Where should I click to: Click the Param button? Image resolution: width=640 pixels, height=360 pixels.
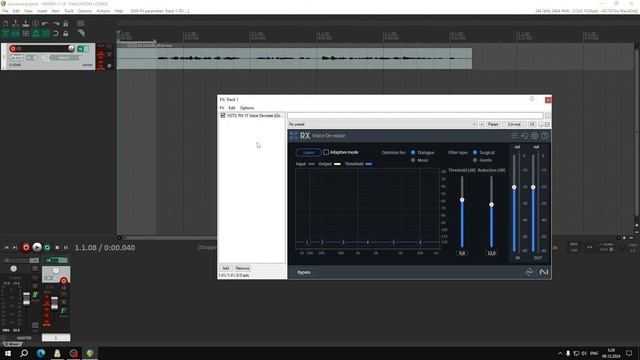pyautogui.click(x=493, y=124)
